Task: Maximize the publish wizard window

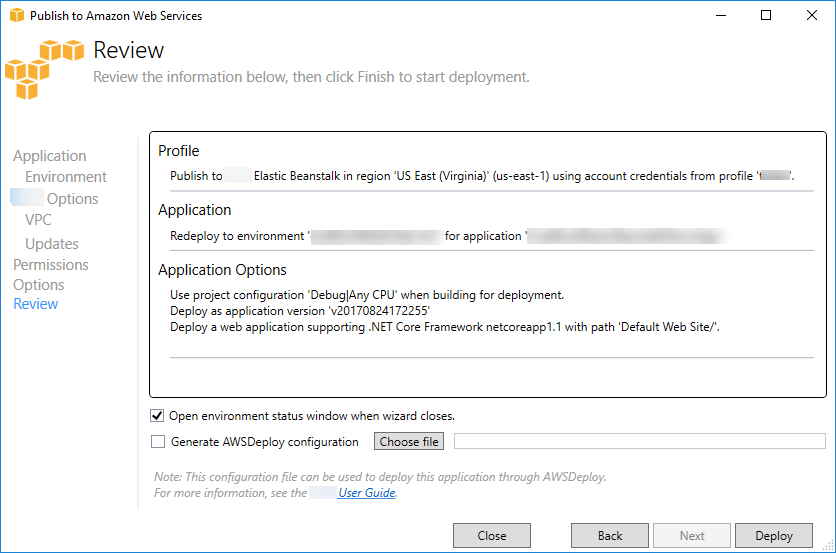Action: click(x=766, y=15)
